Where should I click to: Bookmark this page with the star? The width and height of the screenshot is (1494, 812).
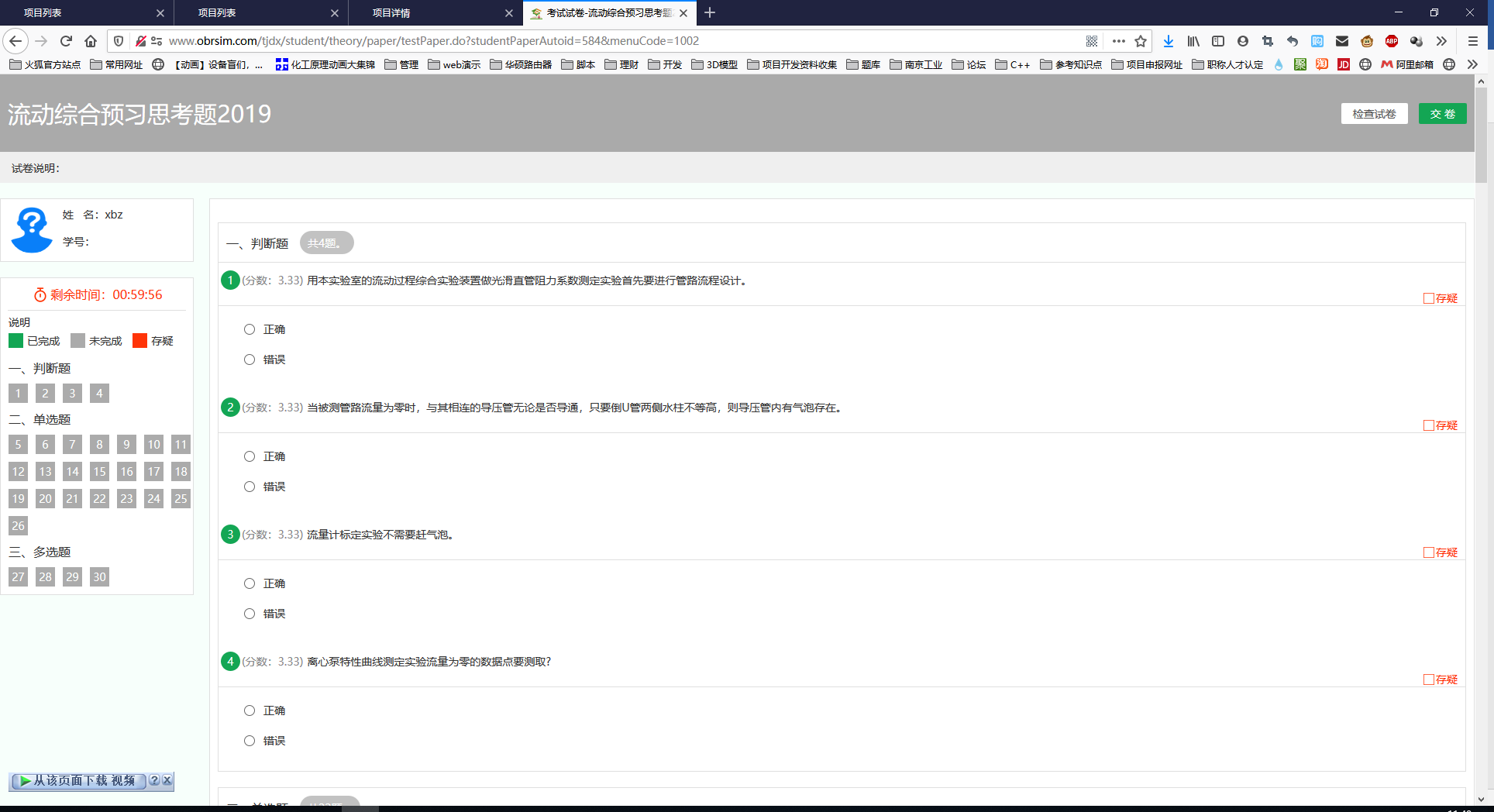pos(1141,41)
